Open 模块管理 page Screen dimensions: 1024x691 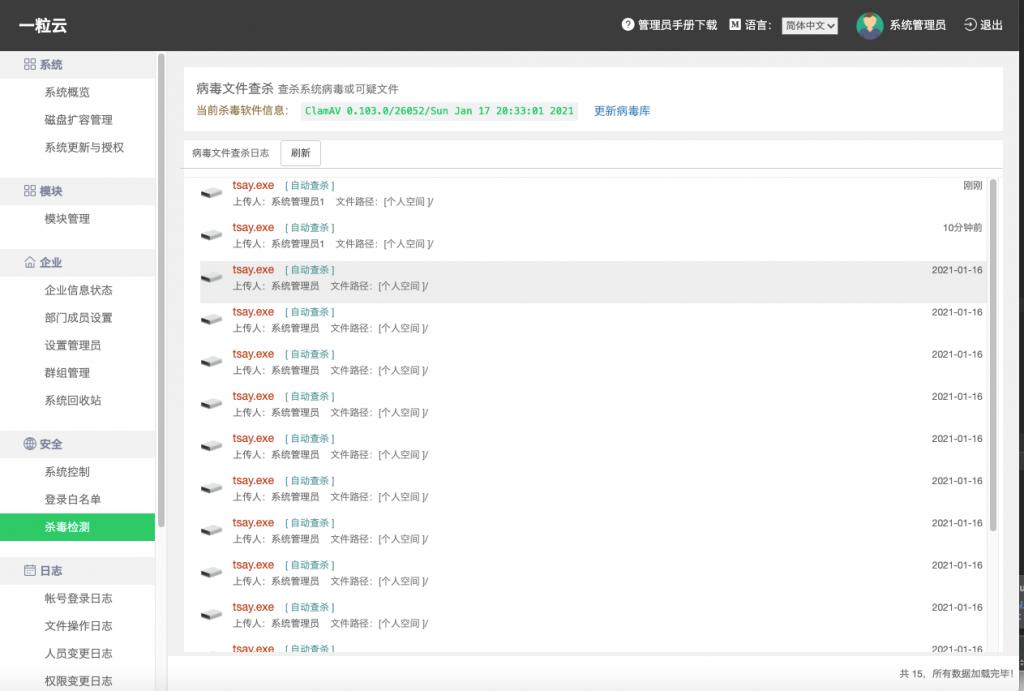click(x=67, y=219)
